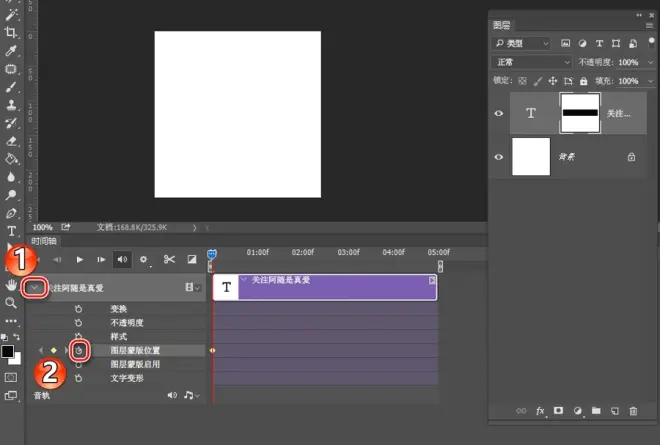Image resolution: width=660 pixels, height=445 pixels.
Task: Open the opacity 100% dropdown arrow
Action: (x=650, y=62)
